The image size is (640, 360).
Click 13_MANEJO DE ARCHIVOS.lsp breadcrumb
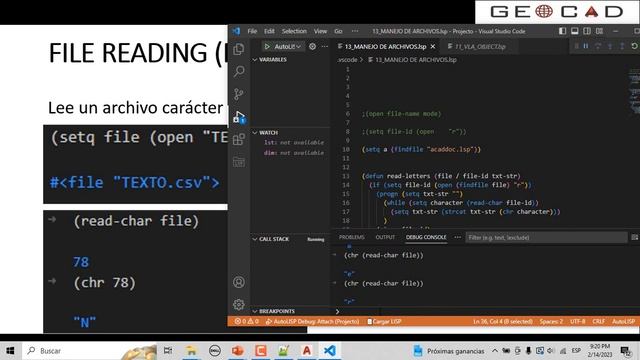[412, 60]
